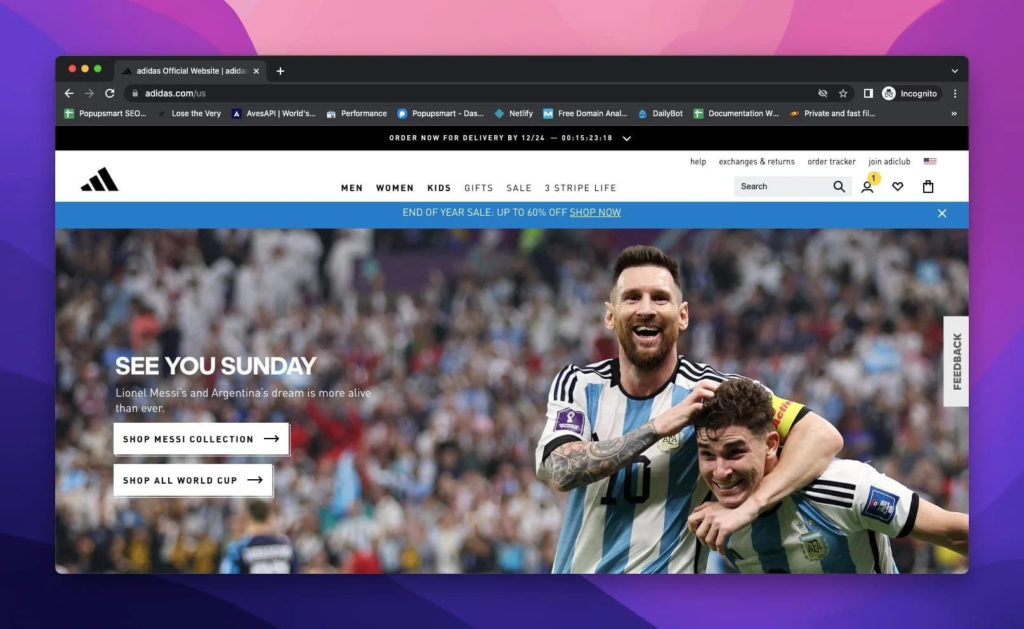The image size is (1024, 629).
Task: Close the adidas Official Website tab
Action: [256, 71]
